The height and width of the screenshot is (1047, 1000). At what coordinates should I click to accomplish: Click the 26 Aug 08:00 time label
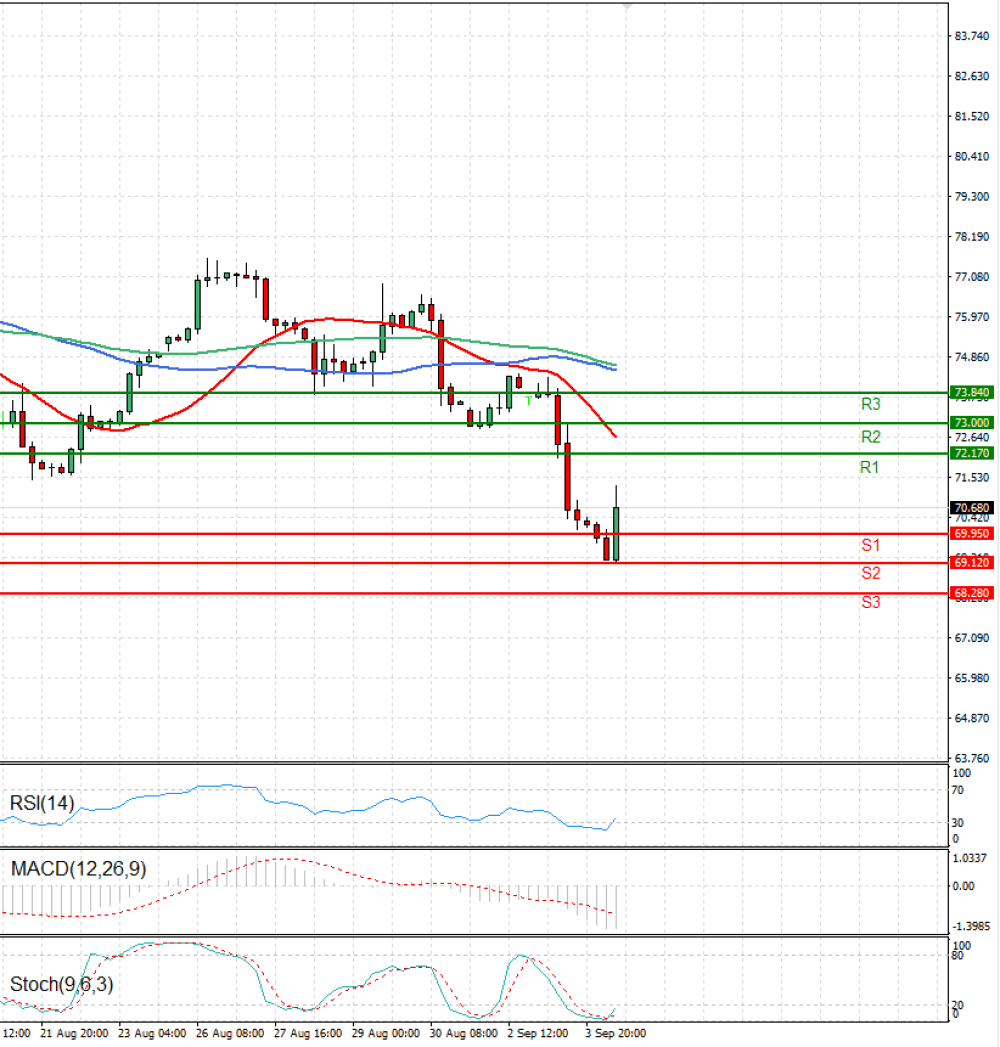pyautogui.click(x=230, y=1034)
